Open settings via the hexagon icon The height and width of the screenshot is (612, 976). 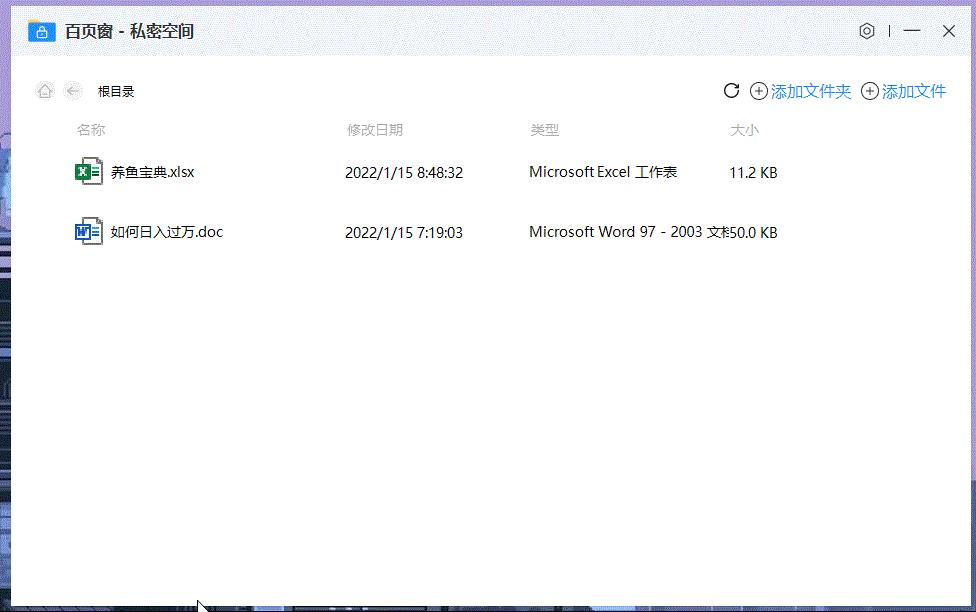[866, 31]
